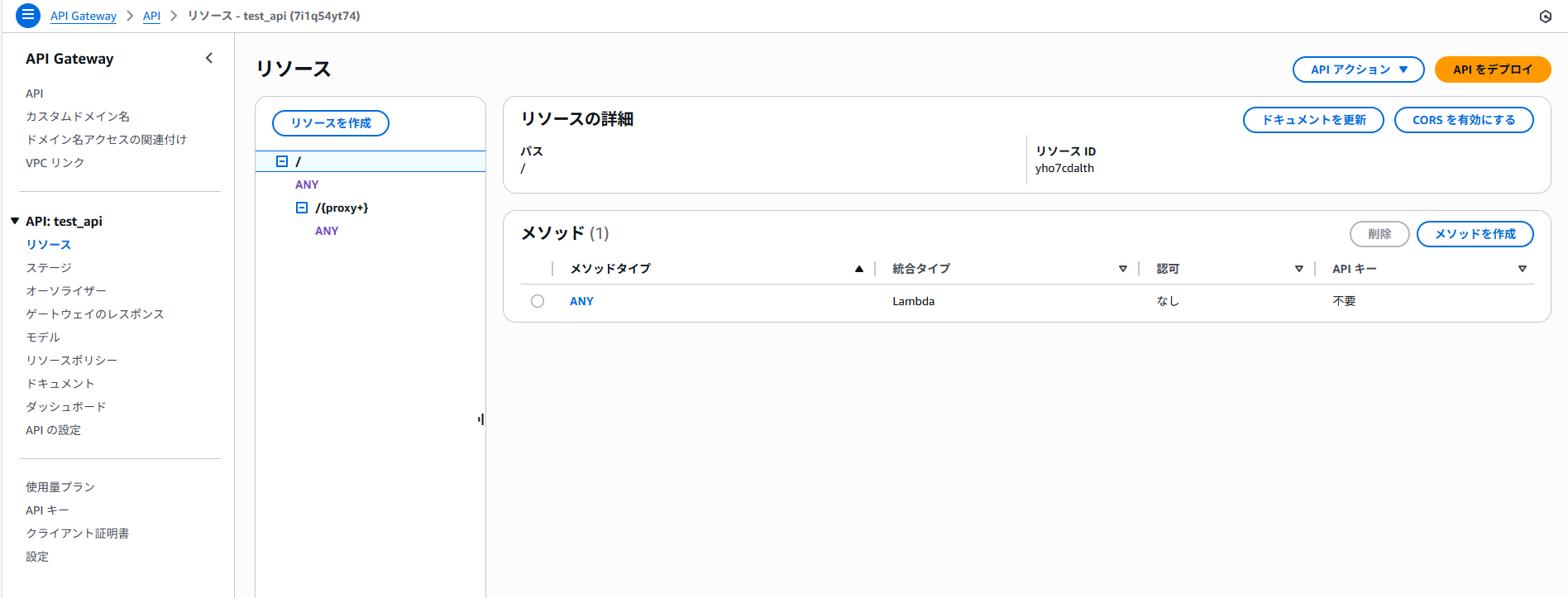Image resolution: width=1568 pixels, height=598 pixels.
Task: Click the Lambda integration type cell
Action: tap(913, 301)
